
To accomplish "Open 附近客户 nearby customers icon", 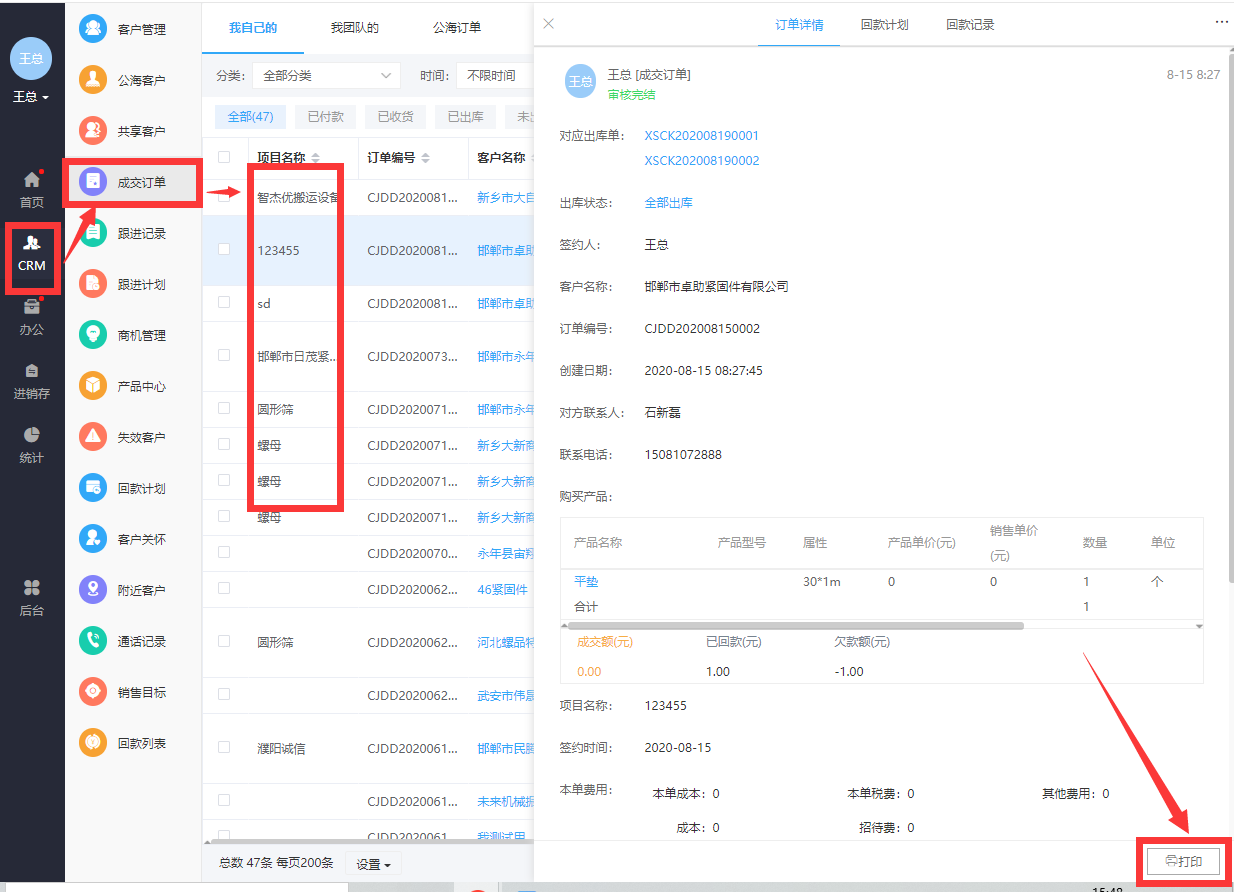I will tap(93, 590).
